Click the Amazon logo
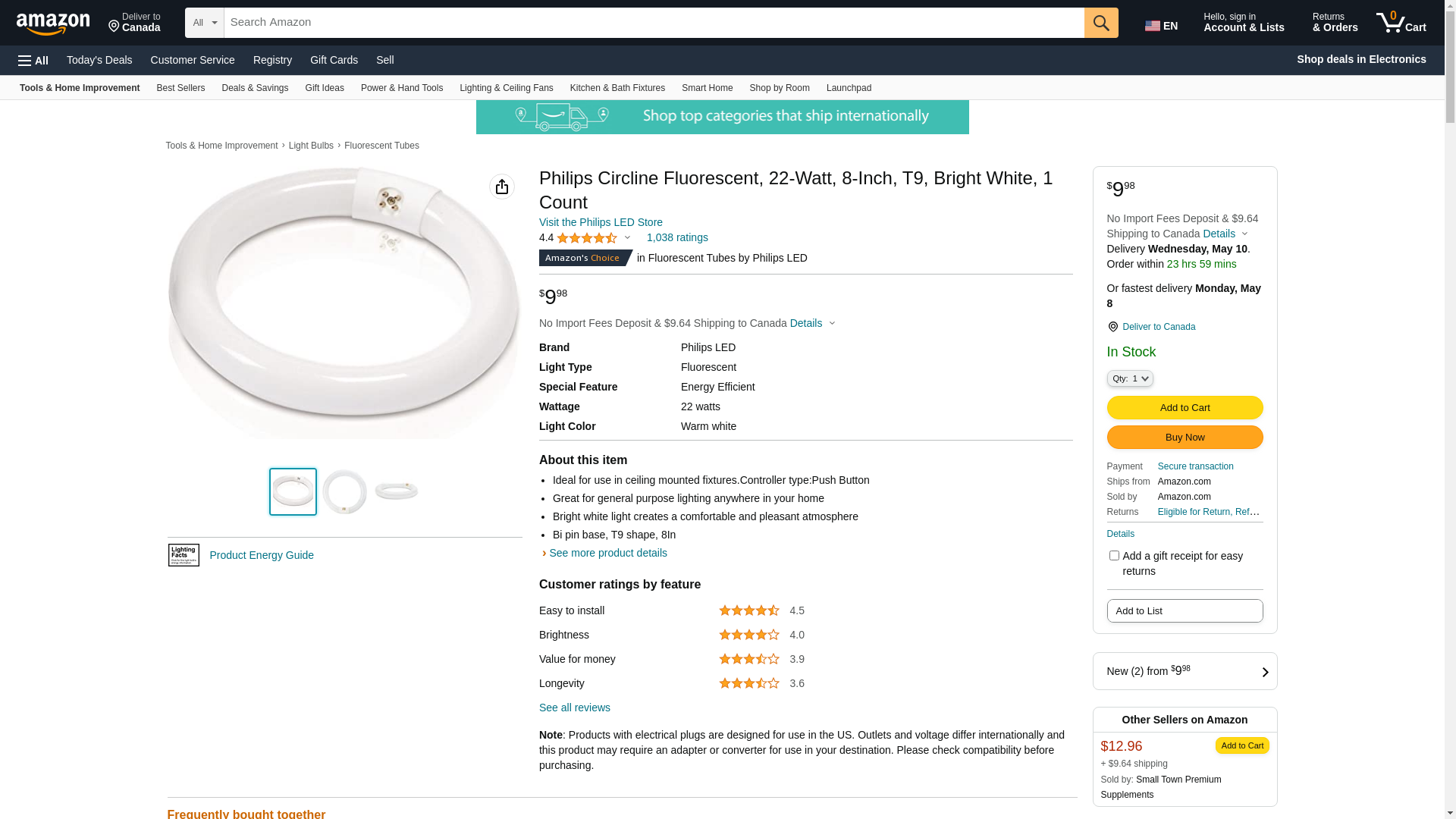The height and width of the screenshot is (819, 1456). tap(53, 24)
